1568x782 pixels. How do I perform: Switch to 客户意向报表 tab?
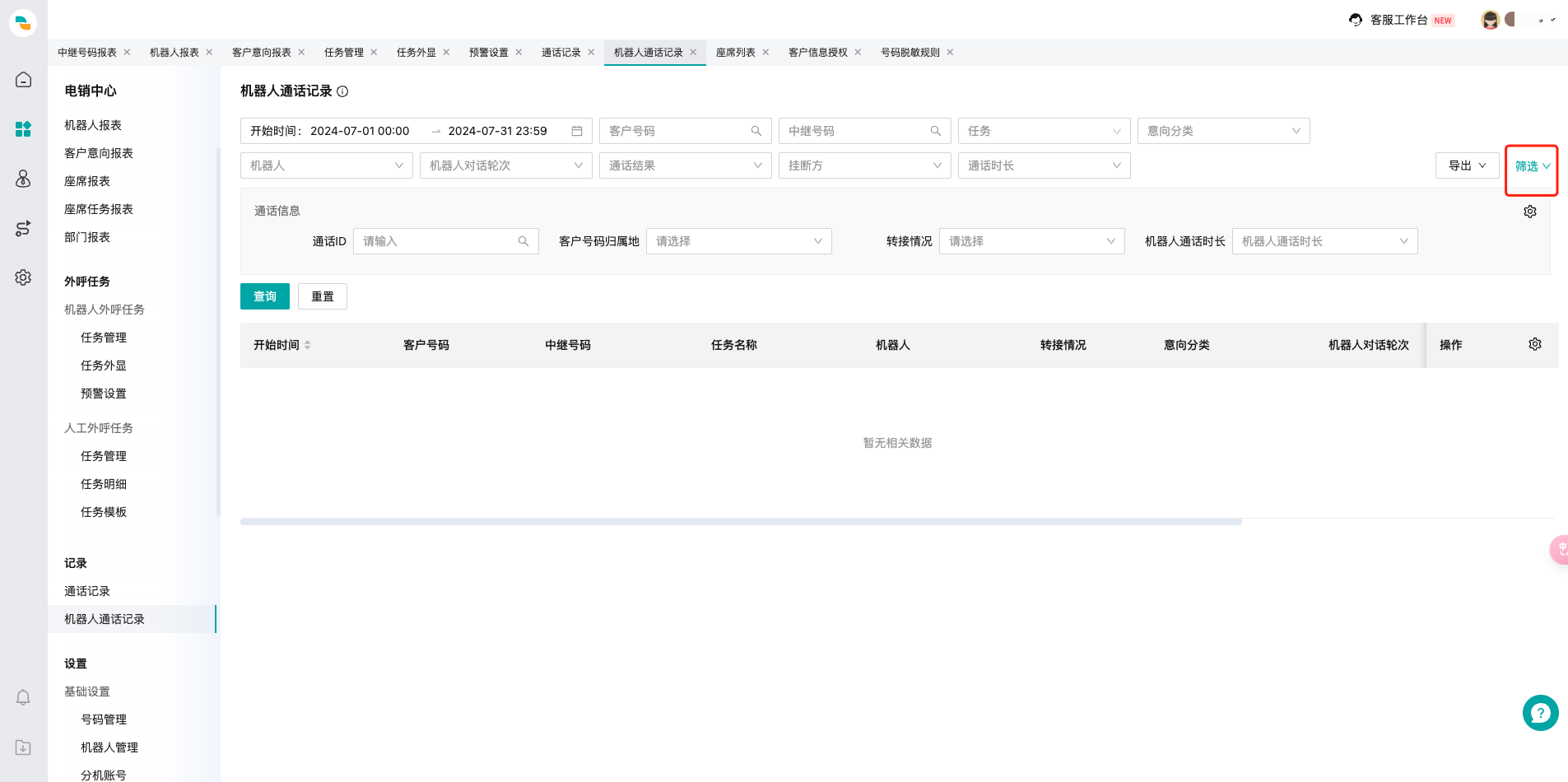click(x=262, y=52)
